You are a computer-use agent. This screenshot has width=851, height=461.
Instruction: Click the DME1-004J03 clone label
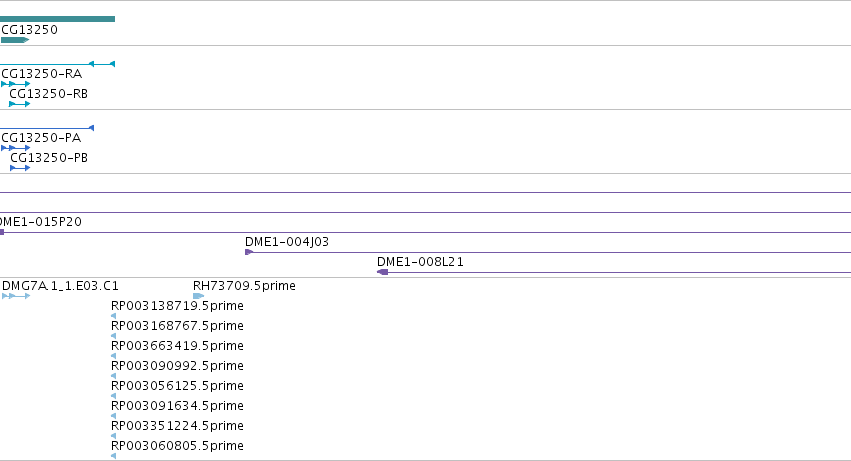pos(287,242)
